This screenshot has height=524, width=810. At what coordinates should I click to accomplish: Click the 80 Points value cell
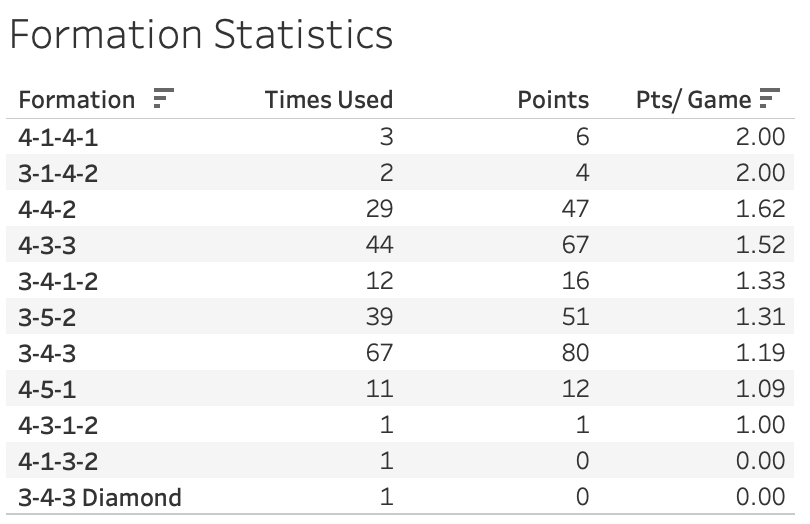click(574, 353)
